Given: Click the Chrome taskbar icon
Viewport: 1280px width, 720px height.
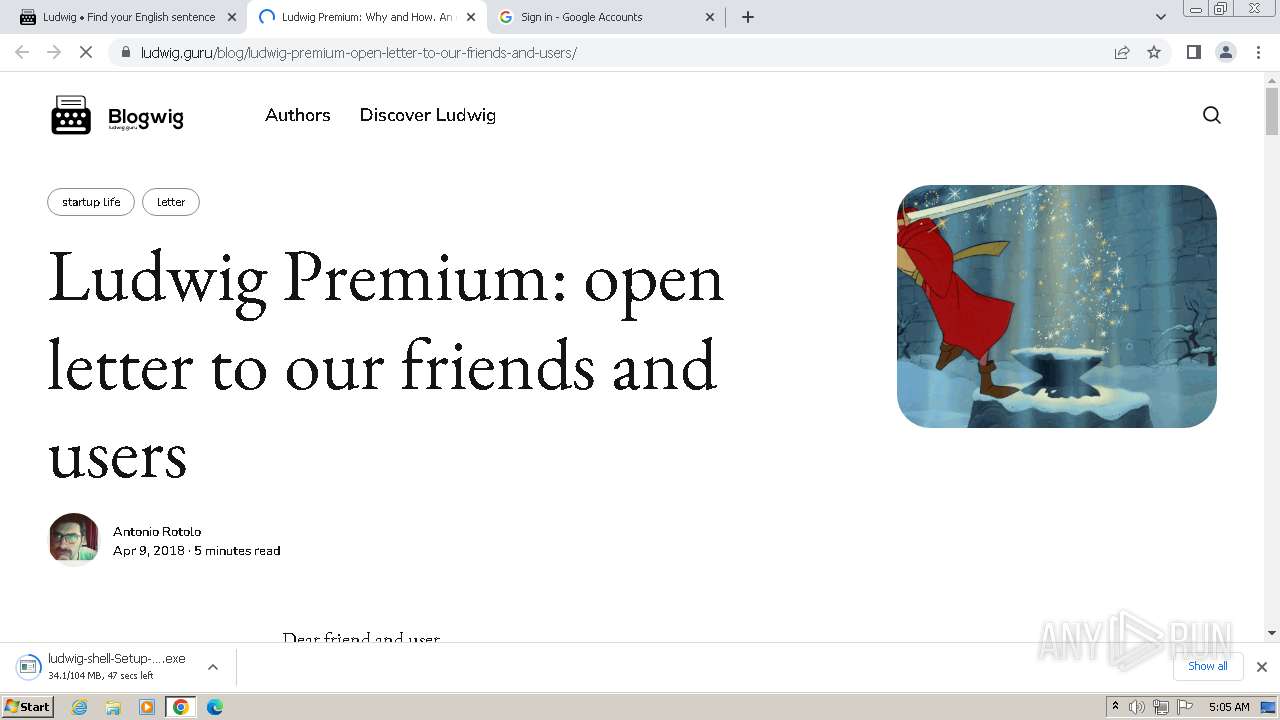Looking at the screenshot, I should pos(181,707).
